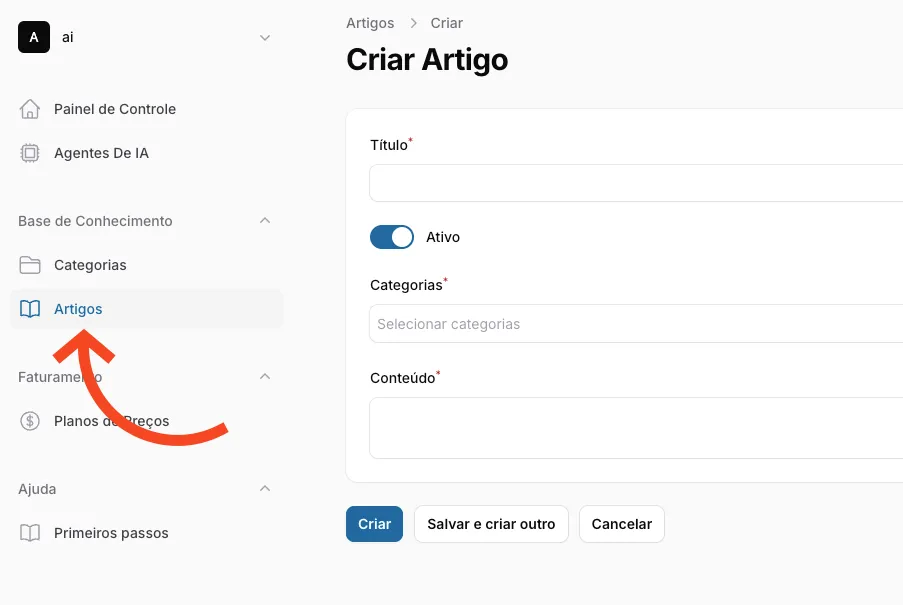The image size is (903, 605).
Task: Open the Agentes De IA menu item
Action: tap(101, 153)
